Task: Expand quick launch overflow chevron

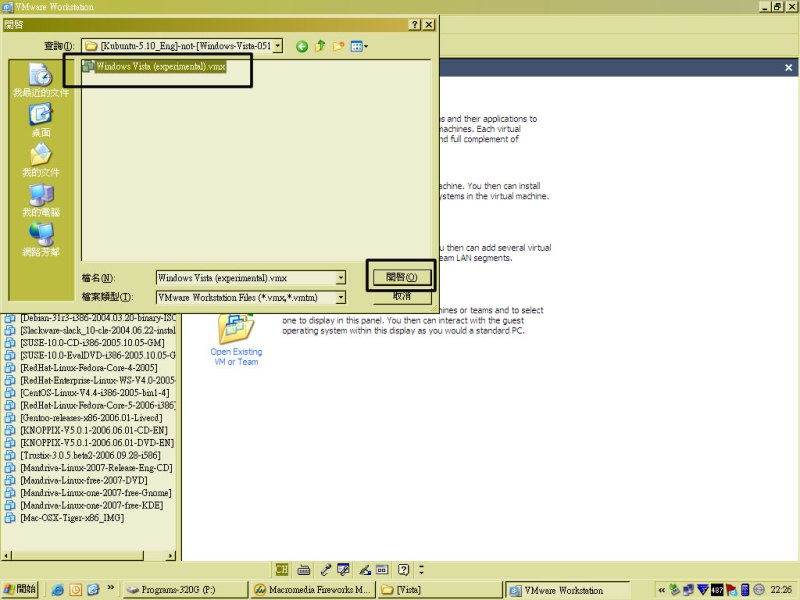Action: tap(110, 588)
